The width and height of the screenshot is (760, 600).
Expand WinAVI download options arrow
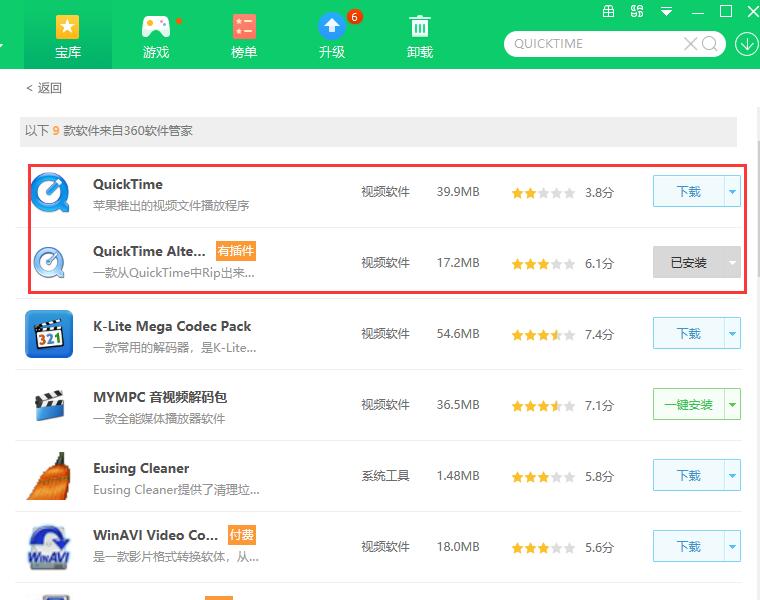(x=732, y=546)
